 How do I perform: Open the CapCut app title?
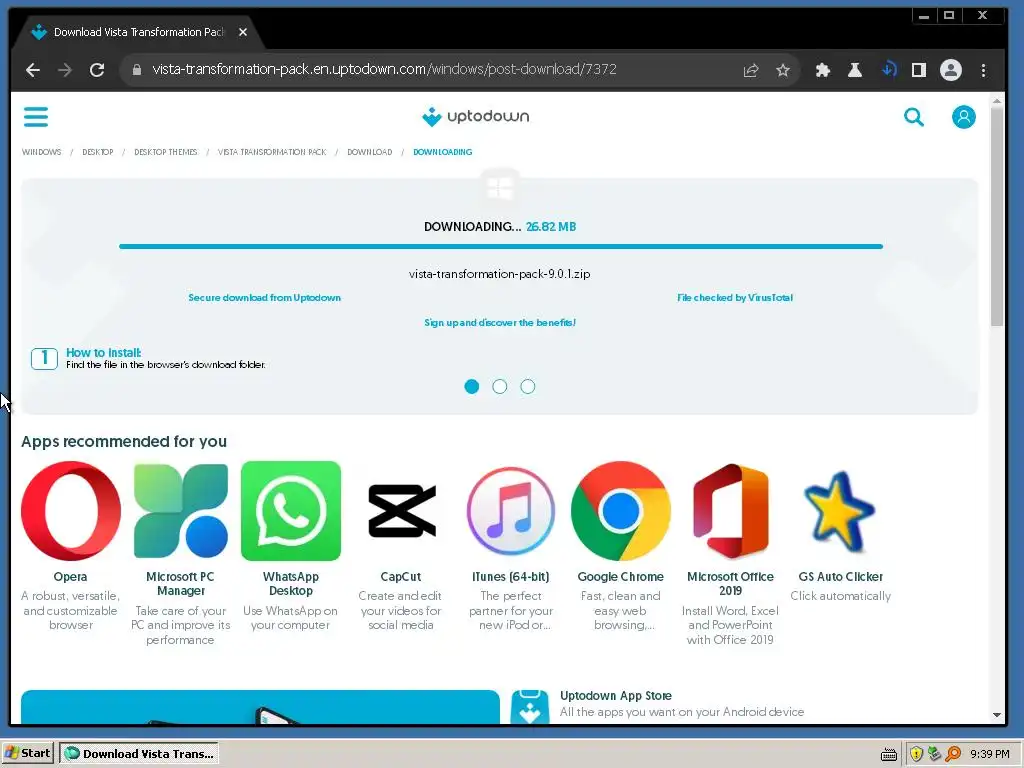coord(401,577)
